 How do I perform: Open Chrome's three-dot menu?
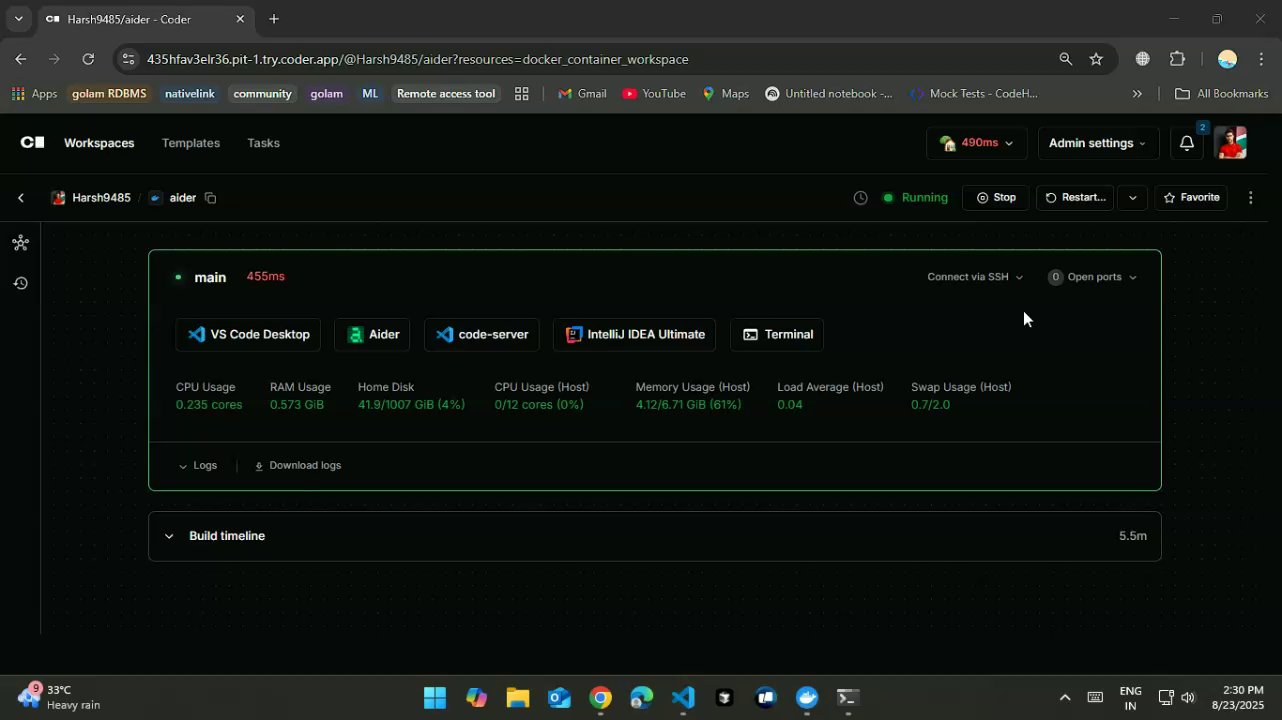pyautogui.click(x=1260, y=59)
